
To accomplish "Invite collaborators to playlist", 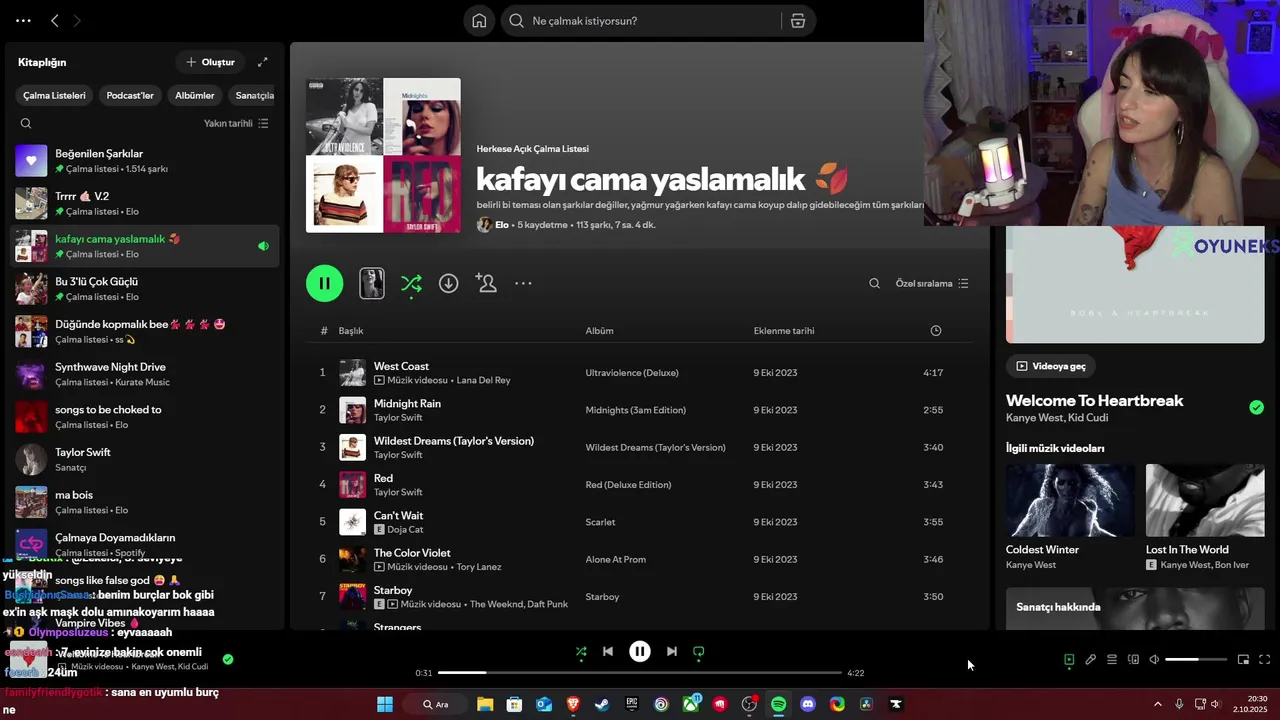I will (x=486, y=283).
